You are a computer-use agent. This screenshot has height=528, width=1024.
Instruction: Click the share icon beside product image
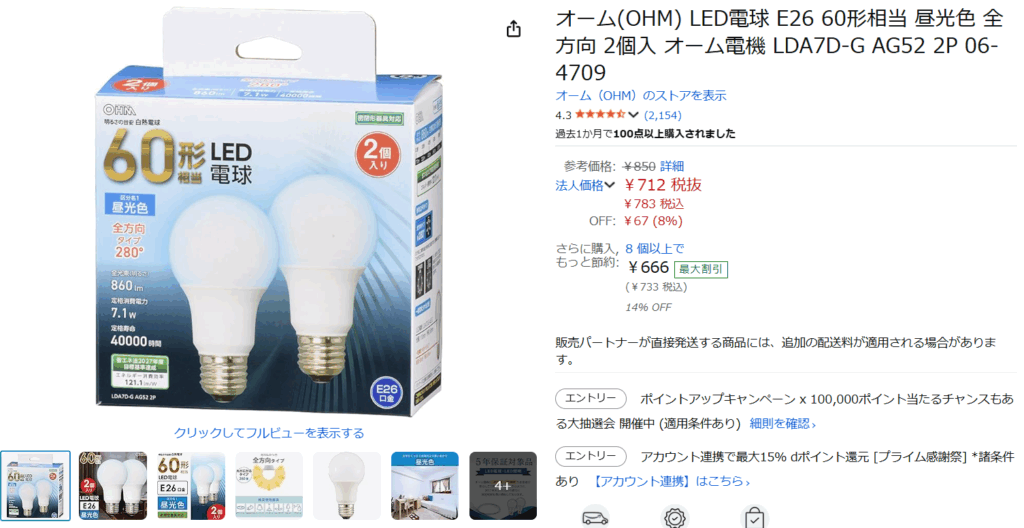point(514,29)
